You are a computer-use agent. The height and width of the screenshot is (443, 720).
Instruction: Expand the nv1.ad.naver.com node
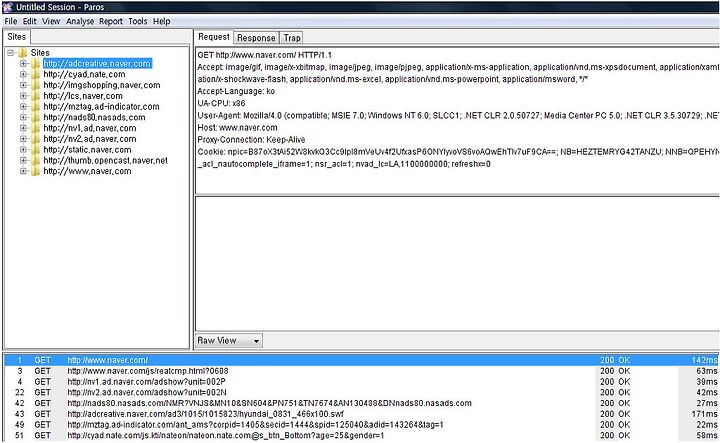23,128
